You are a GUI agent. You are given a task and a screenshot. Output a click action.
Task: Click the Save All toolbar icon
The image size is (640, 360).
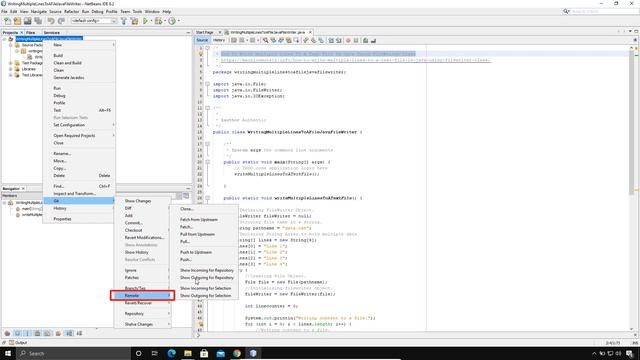(38, 21)
